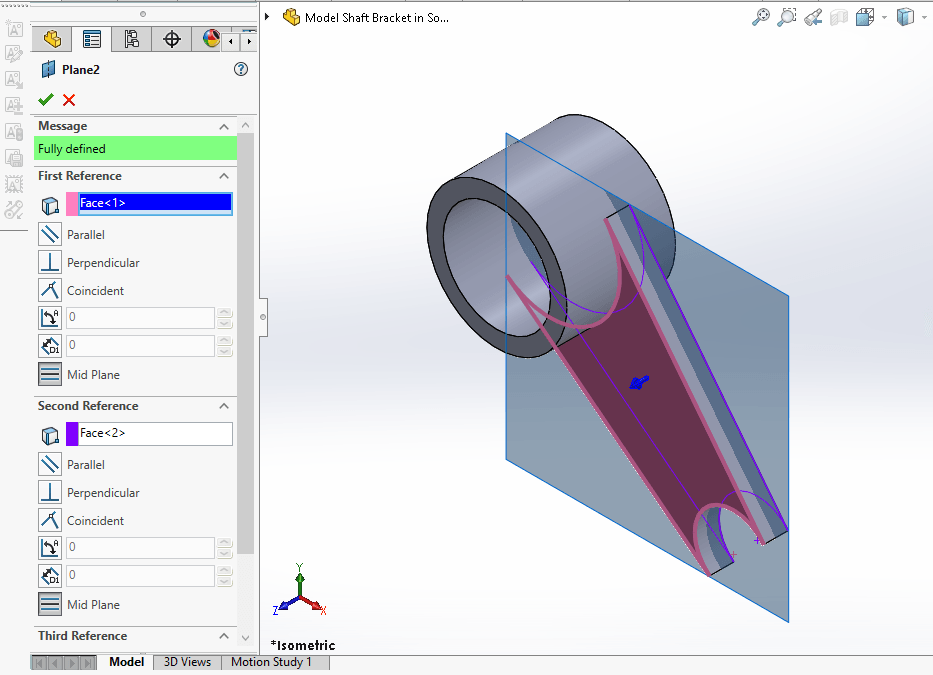Switch to the 3D Views tab
933x675 pixels.
click(186, 662)
